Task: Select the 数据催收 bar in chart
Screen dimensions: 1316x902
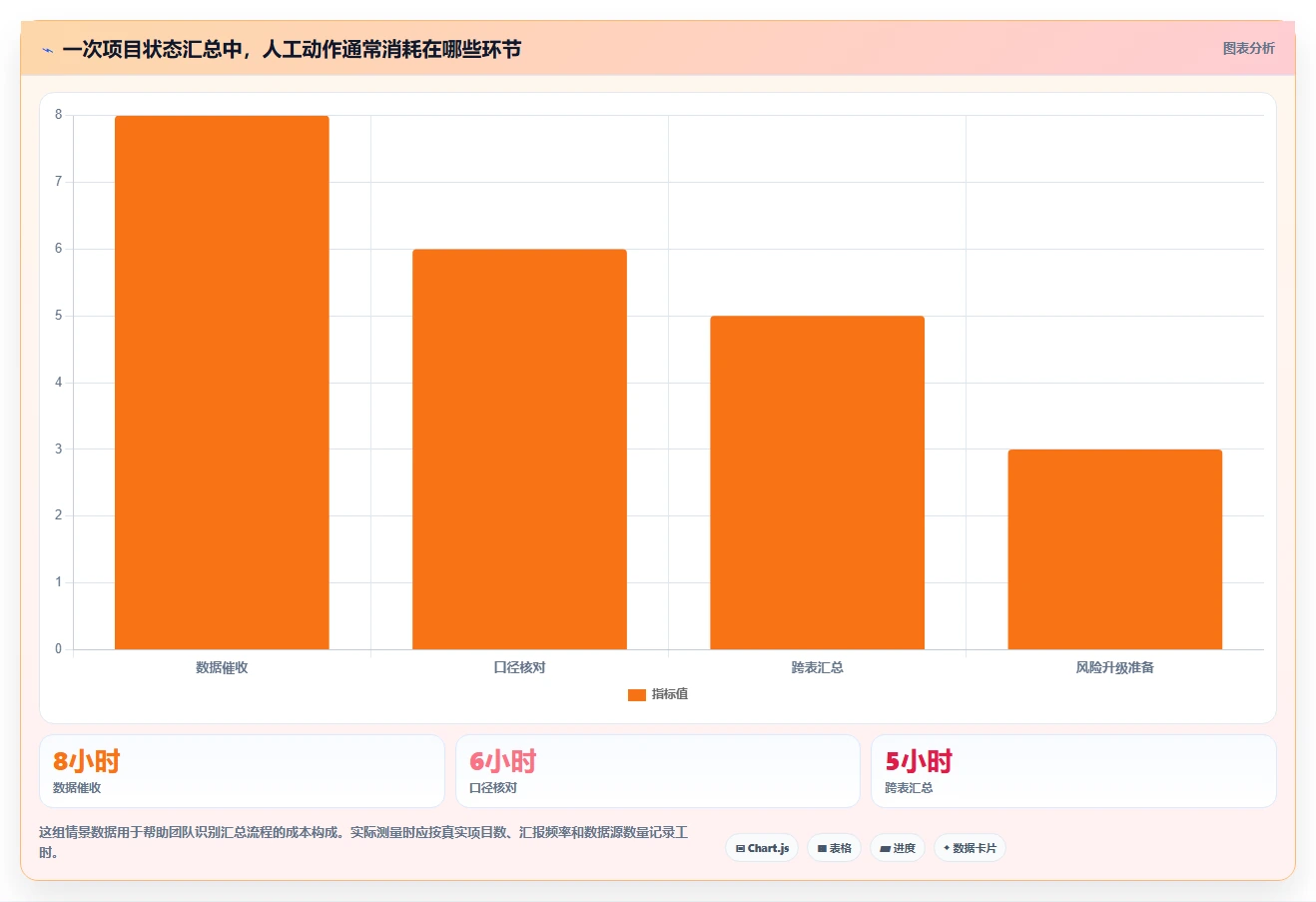Action: coord(222,383)
